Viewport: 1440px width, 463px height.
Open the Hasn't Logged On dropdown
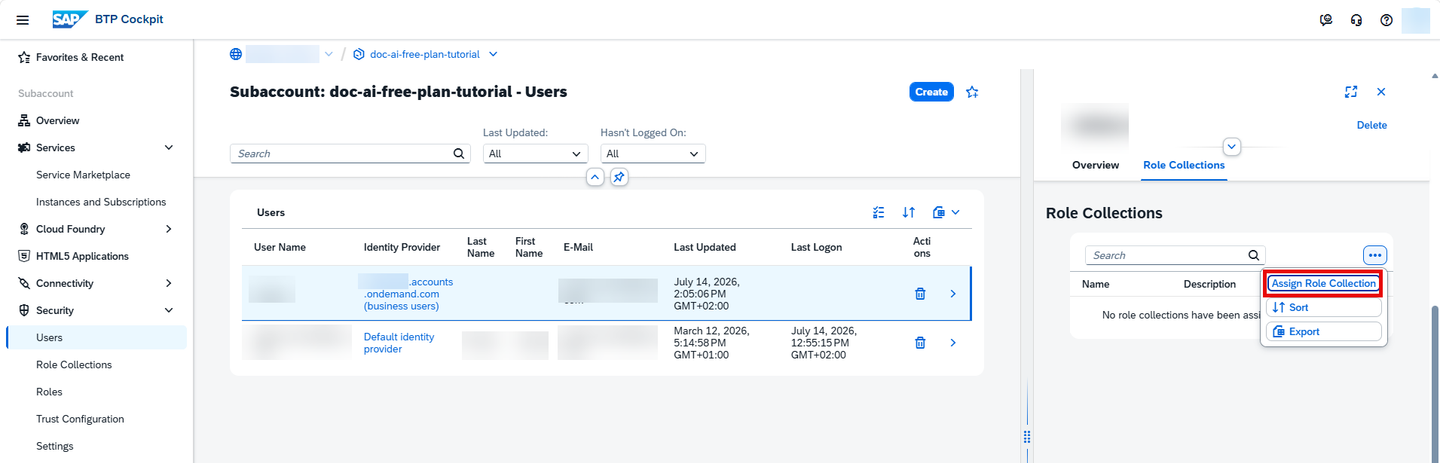(653, 154)
